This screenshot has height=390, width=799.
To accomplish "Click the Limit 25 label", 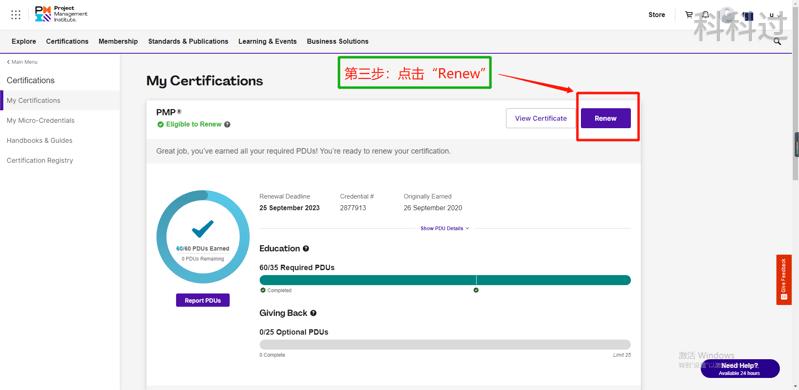I will point(622,355).
